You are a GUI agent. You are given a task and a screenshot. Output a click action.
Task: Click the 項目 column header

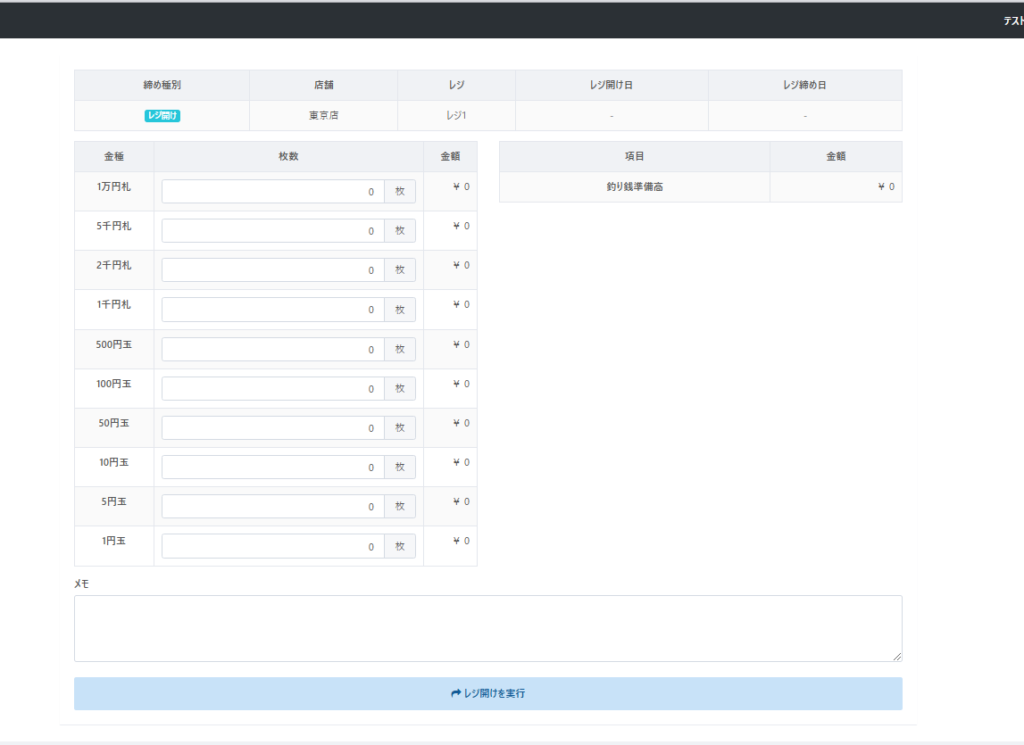pyautogui.click(x=634, y=157)
